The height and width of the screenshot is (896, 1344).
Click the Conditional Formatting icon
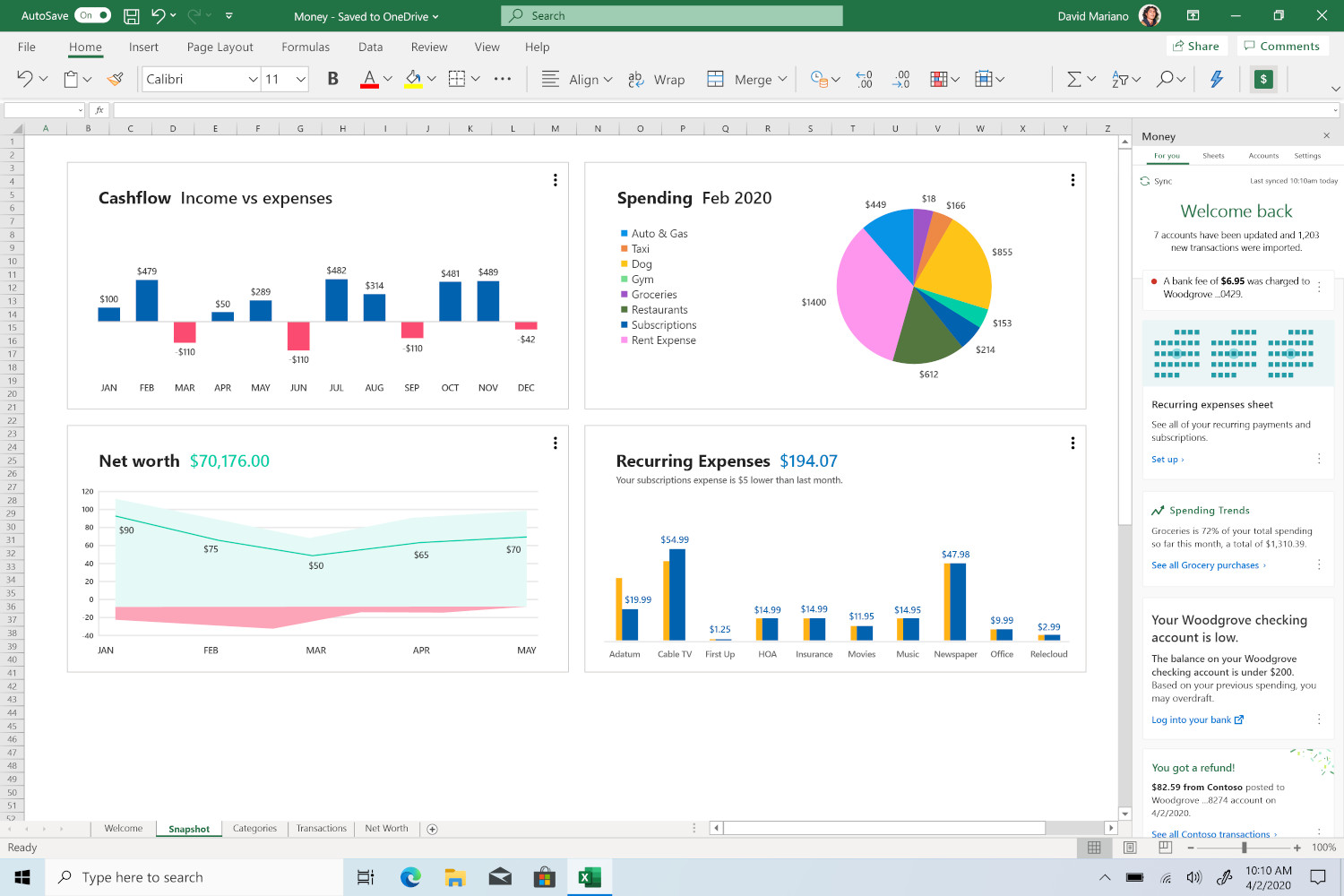pyautogui.click(x=939, y=79)
